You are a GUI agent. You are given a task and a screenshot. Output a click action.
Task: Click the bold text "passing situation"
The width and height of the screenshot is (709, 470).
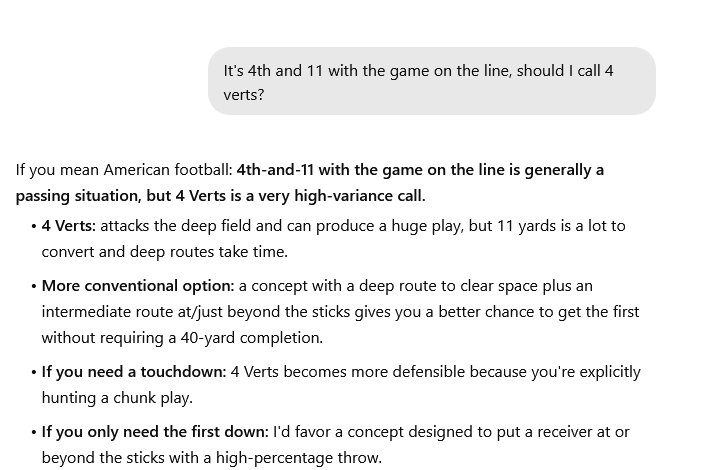(x=78, y=196)
